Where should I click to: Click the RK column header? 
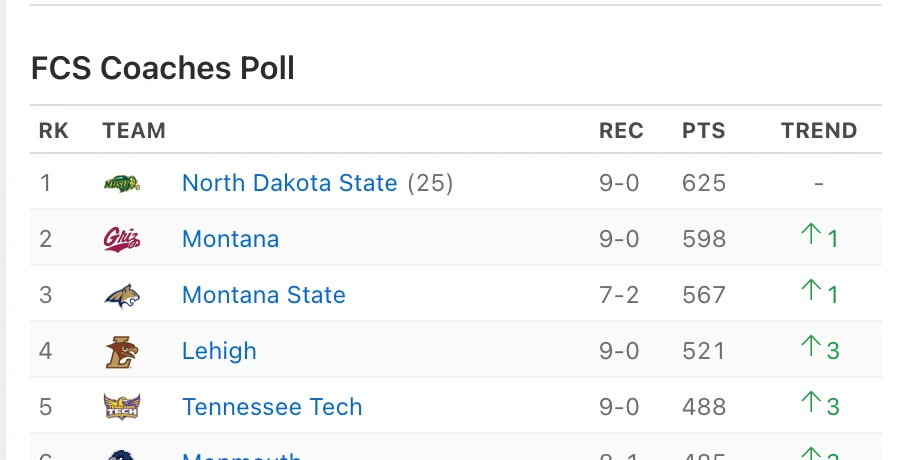pos(54,131)
